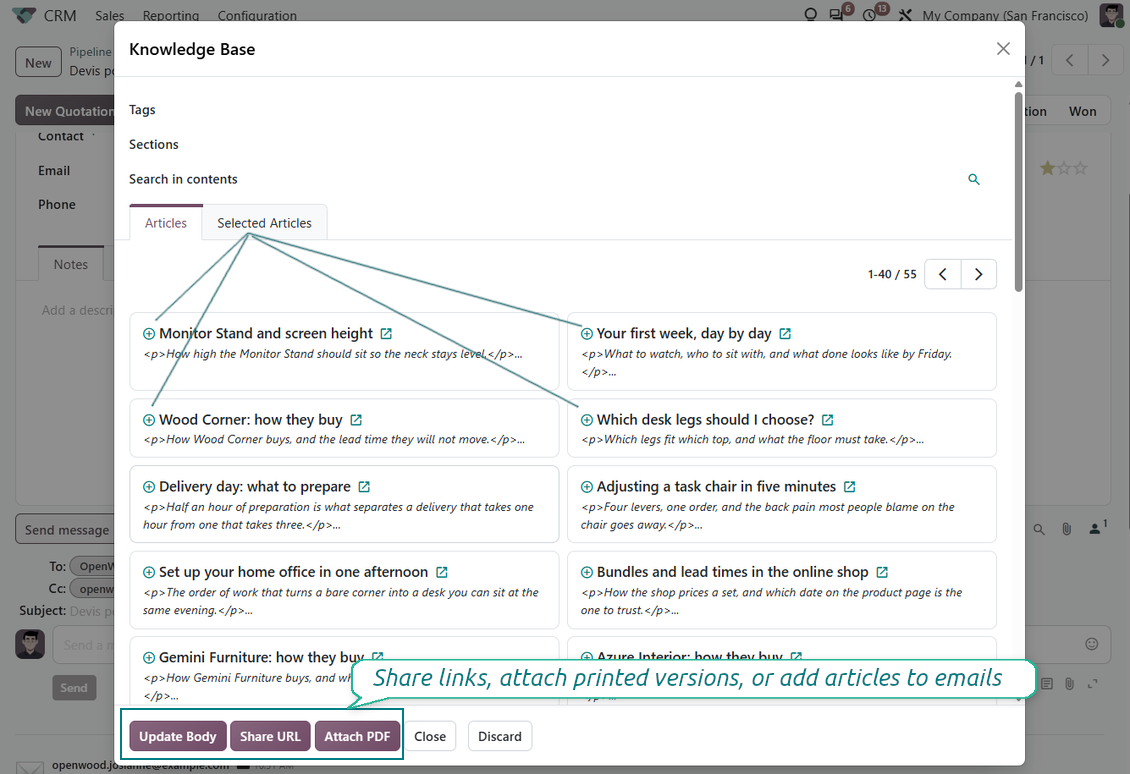
Task: Add Bundles and lead times article
Action: coord(587,572)
